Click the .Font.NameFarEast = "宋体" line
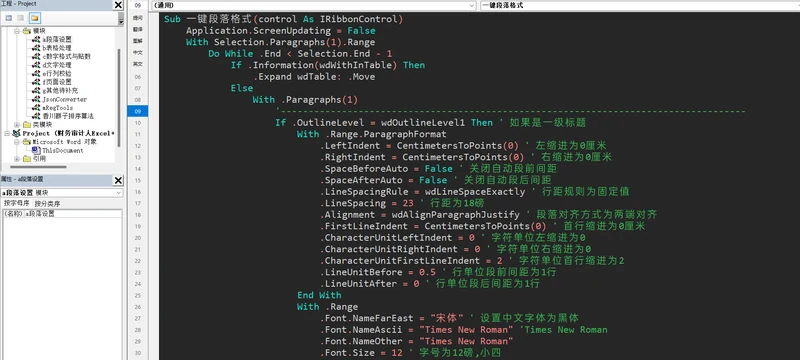Image resolution: width=800 pixels, height=360 pixels. [449, 318]
